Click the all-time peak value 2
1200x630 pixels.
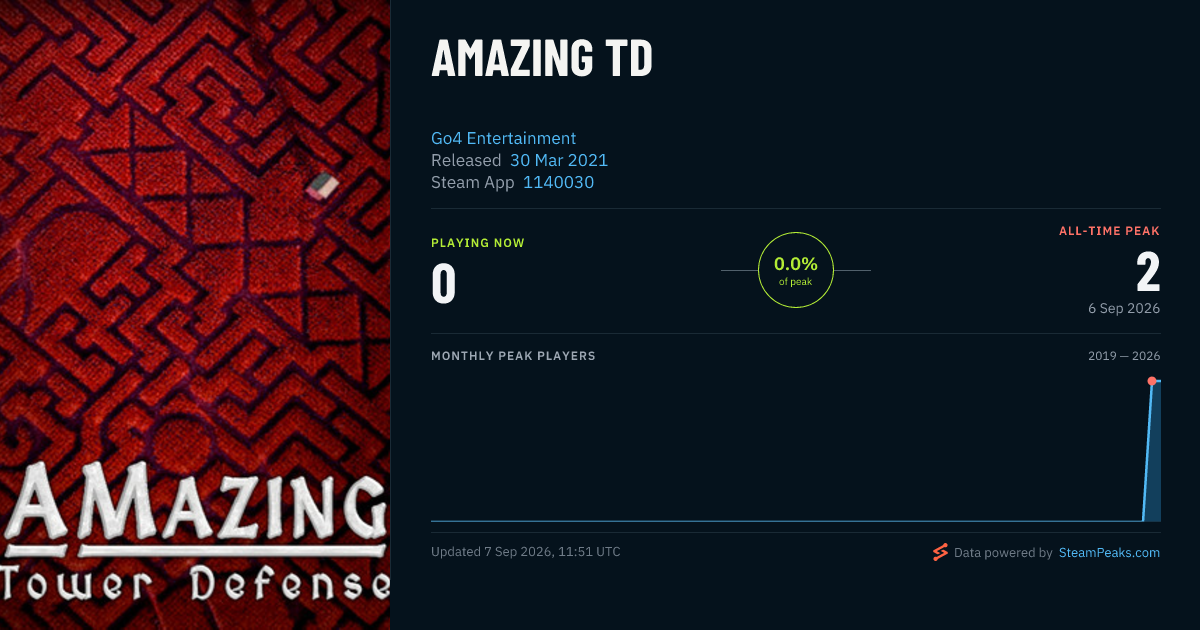tap(1148, 272)
